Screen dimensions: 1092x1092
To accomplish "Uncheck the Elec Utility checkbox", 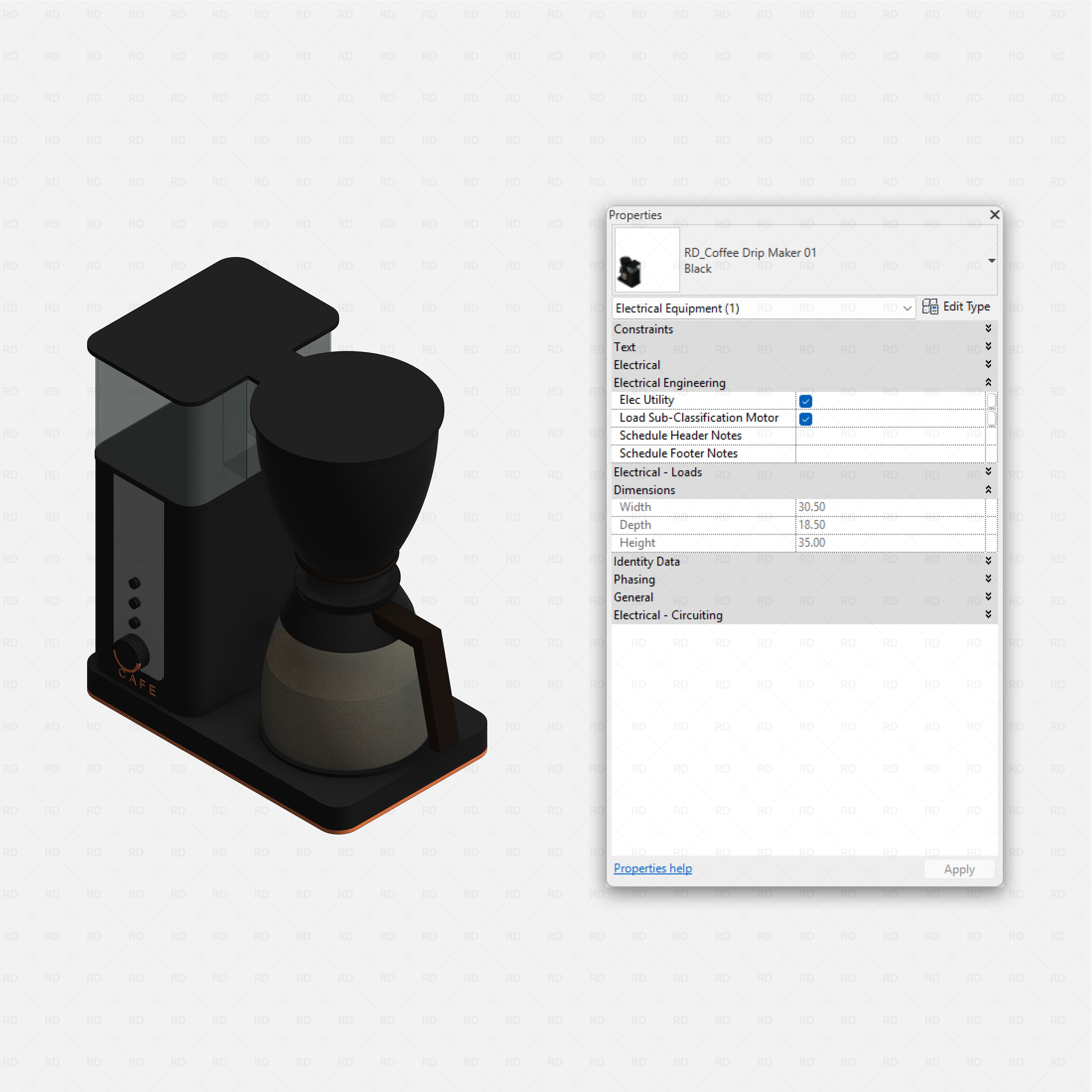I will click(x=805, y=401).
